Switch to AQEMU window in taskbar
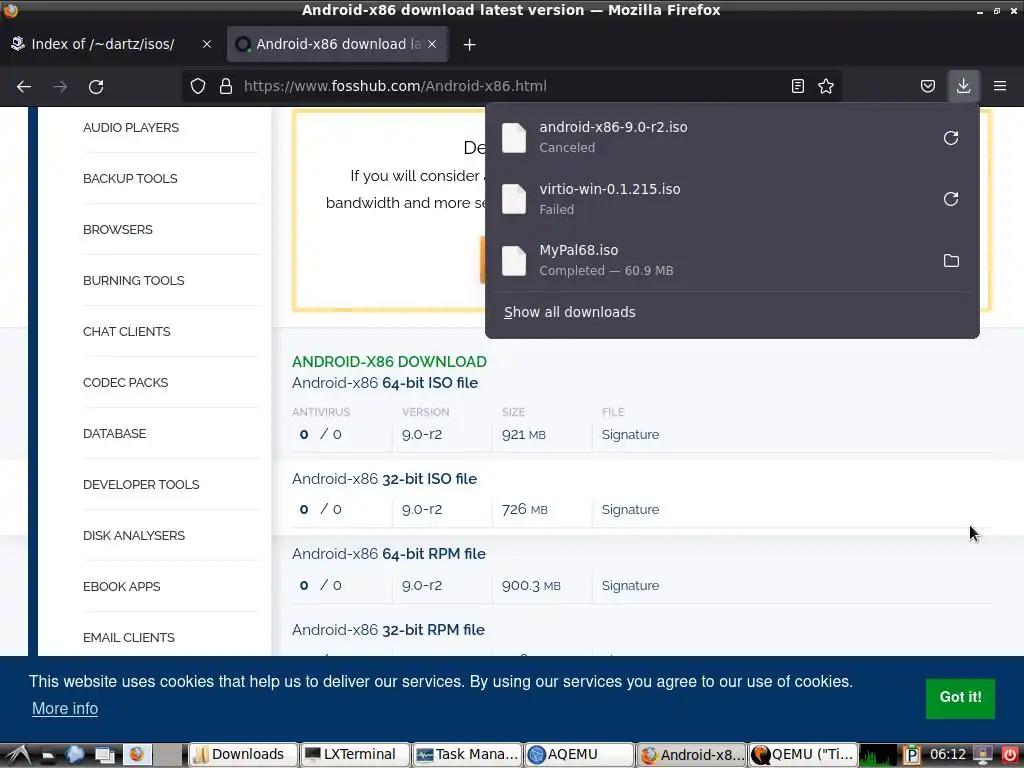The height and width of the screenshot is (768, 1024). (x=579, y=754)
